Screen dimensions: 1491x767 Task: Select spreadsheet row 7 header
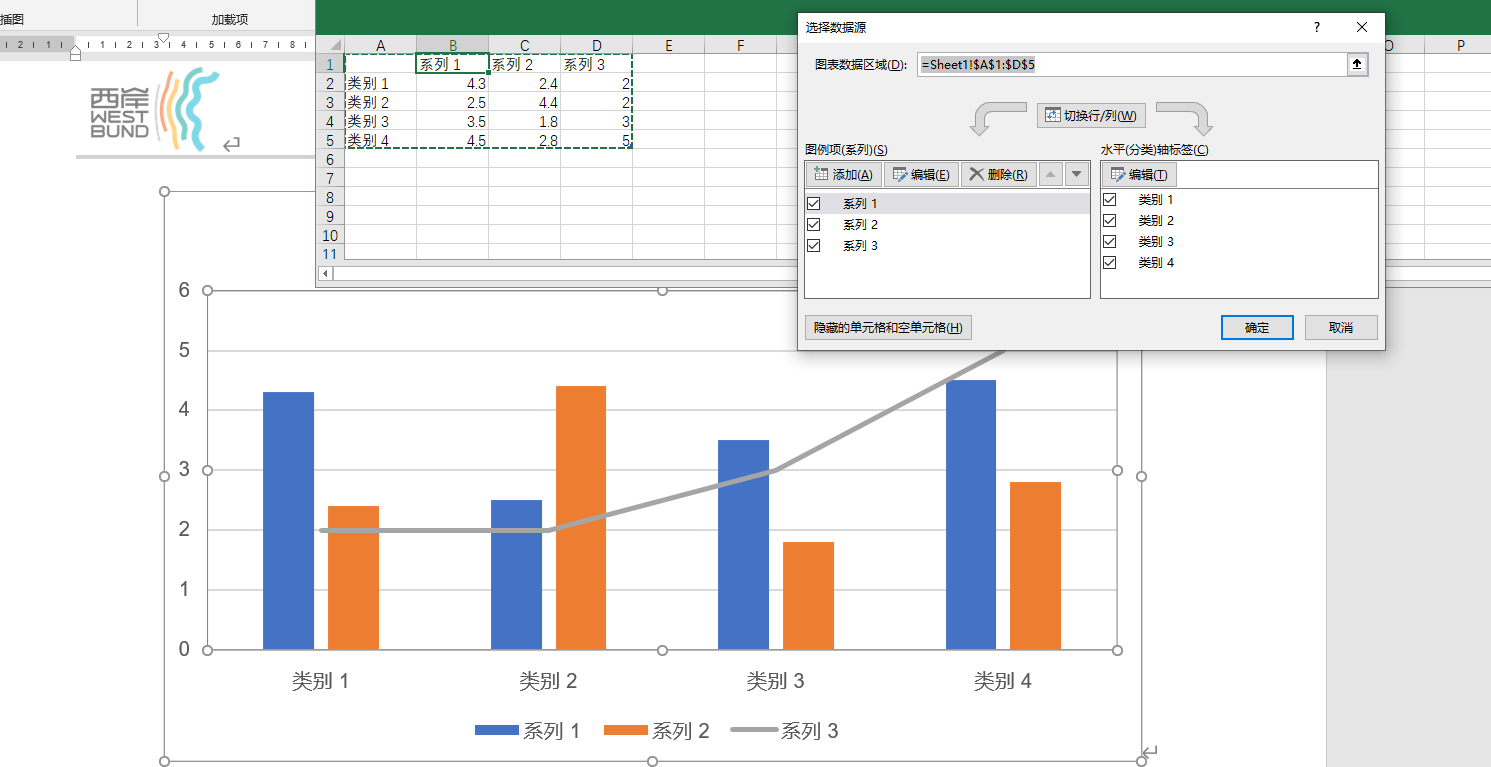330,178
